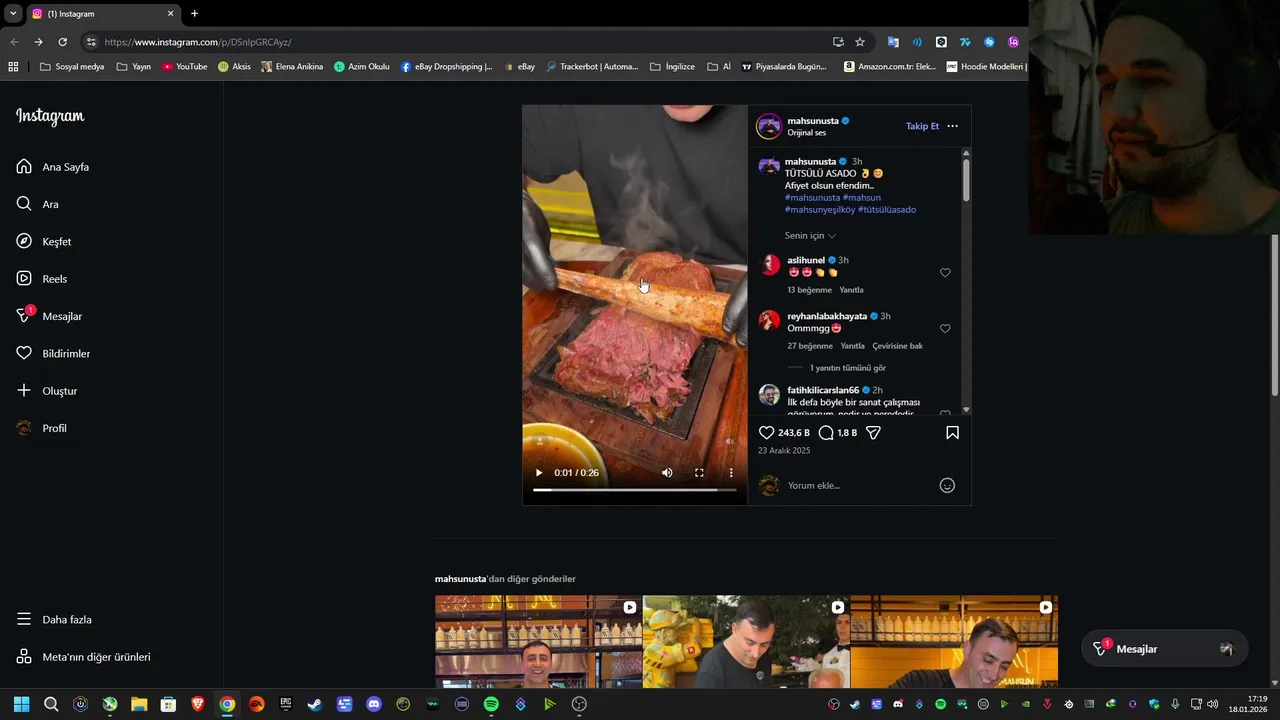This screenshot has width=1280, height=720.
Task: Open Sosyal medya bookmarks folder
Action: [72, 67]
